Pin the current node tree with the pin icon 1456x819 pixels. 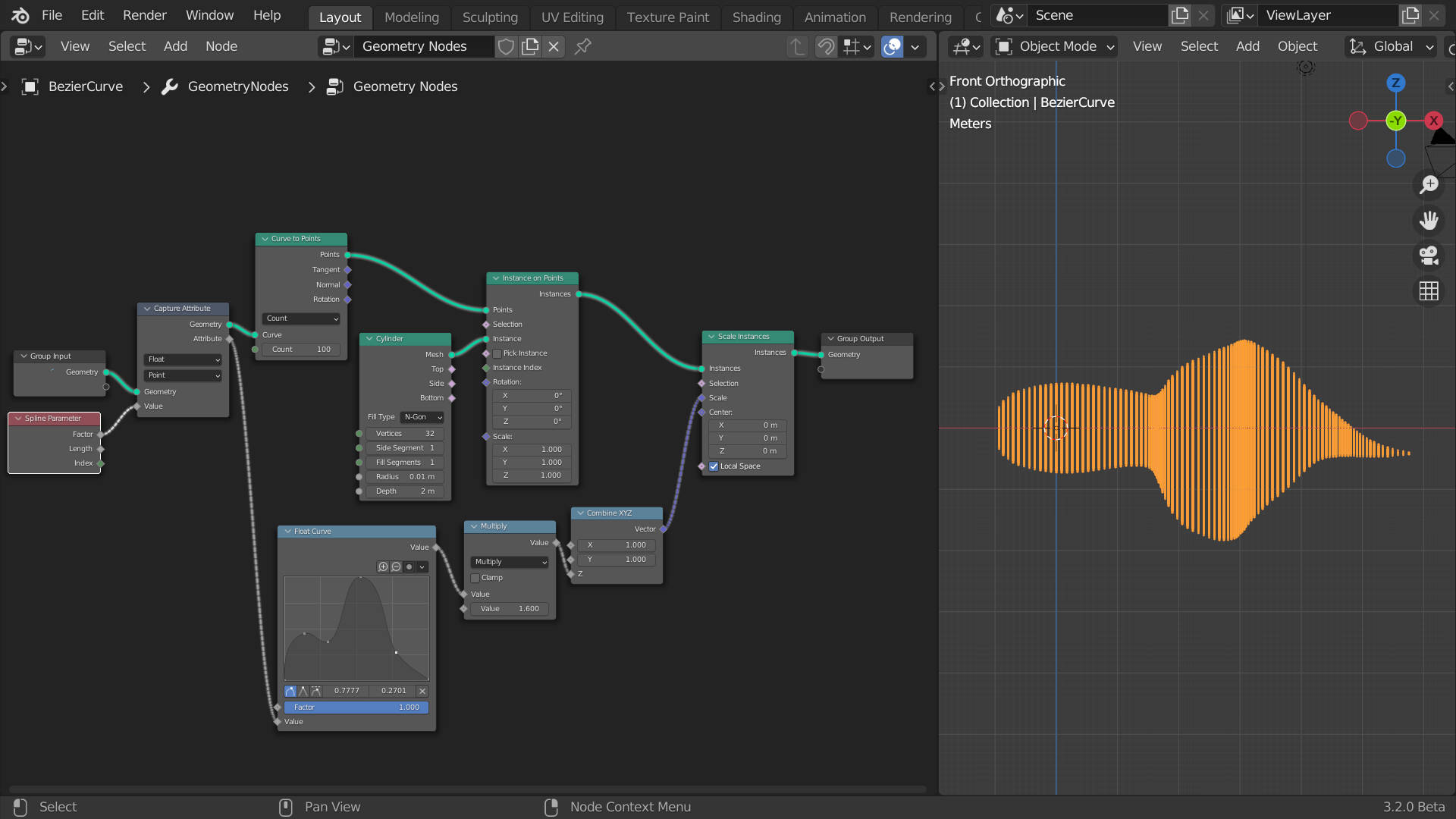tap(582, 46)
